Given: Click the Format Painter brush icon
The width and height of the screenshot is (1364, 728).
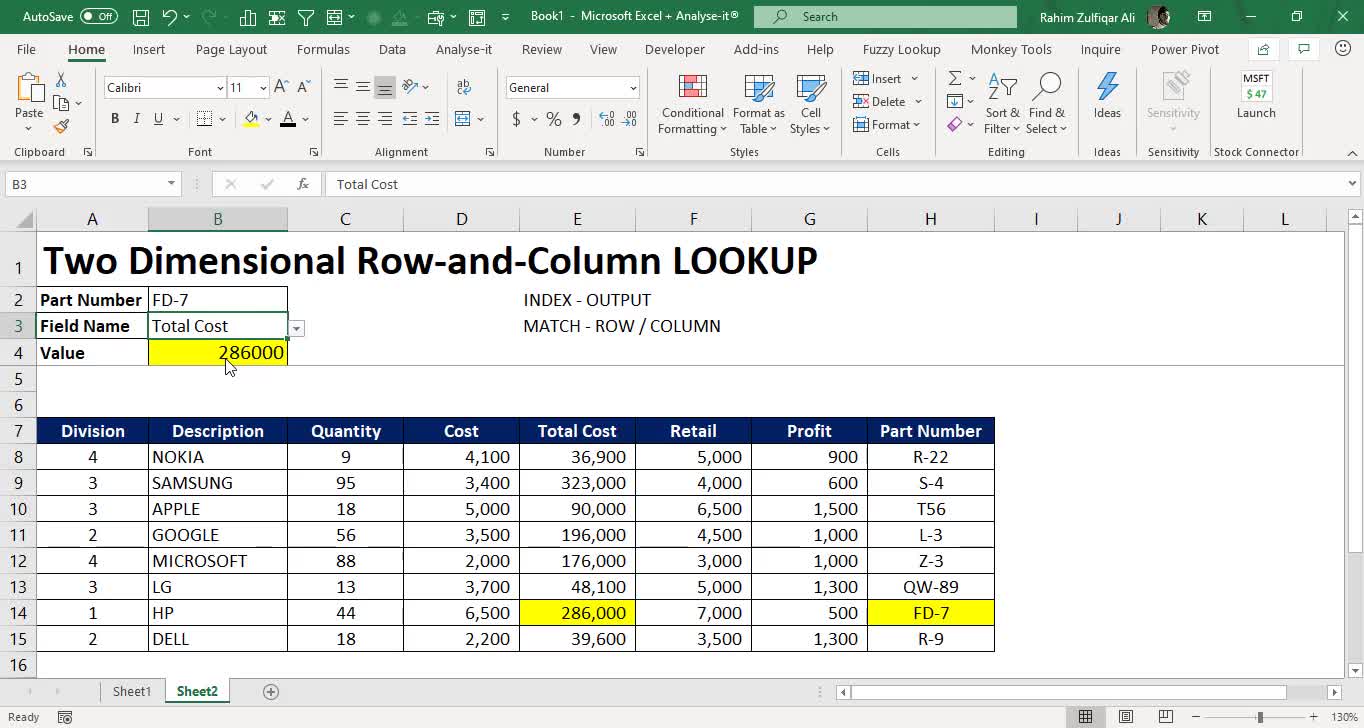Looking at the screenshot, I should tap(61, 126).
